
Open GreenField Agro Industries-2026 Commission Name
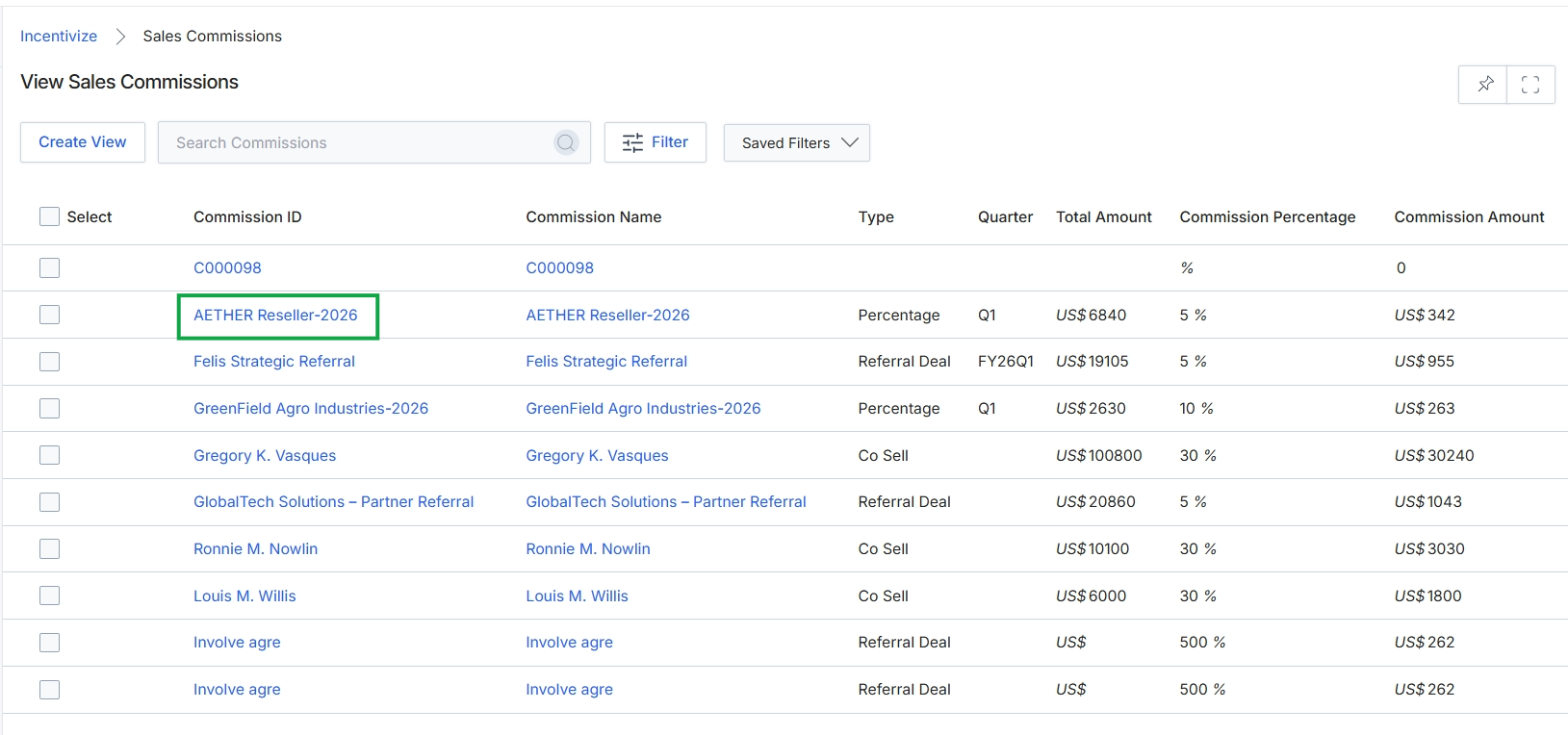pyautogui.click(x=643, y=408)
